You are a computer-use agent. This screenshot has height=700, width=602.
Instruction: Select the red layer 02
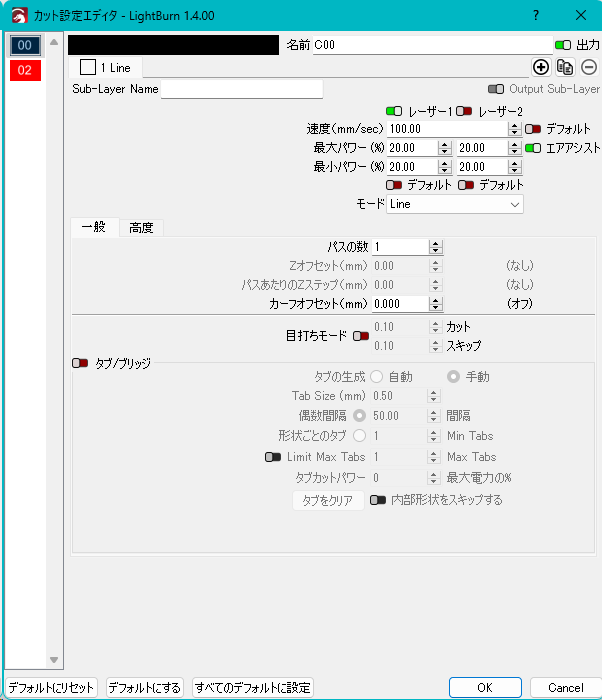pos(25,70)
